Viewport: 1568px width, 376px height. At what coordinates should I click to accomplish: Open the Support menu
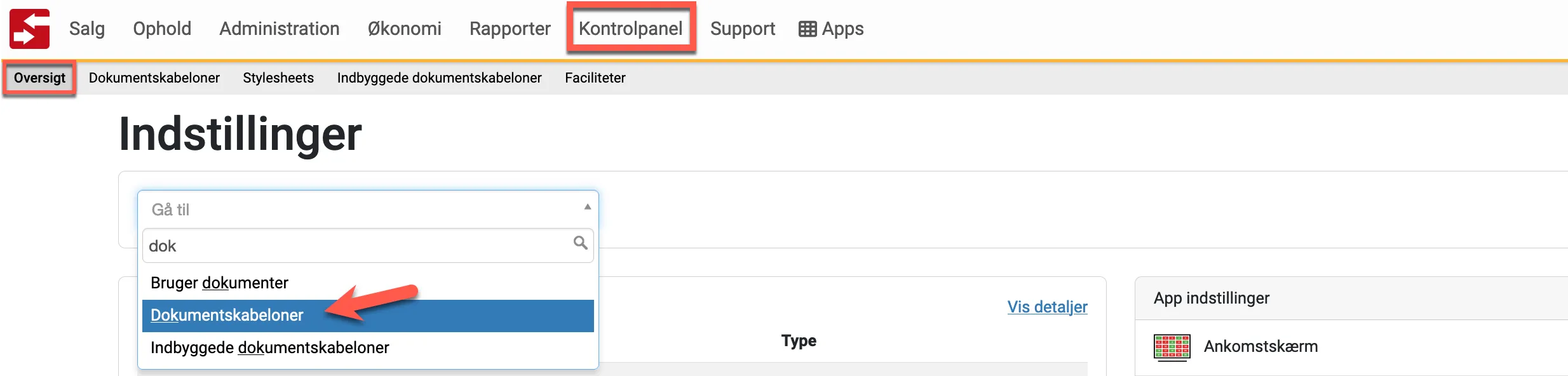(742, 29)
